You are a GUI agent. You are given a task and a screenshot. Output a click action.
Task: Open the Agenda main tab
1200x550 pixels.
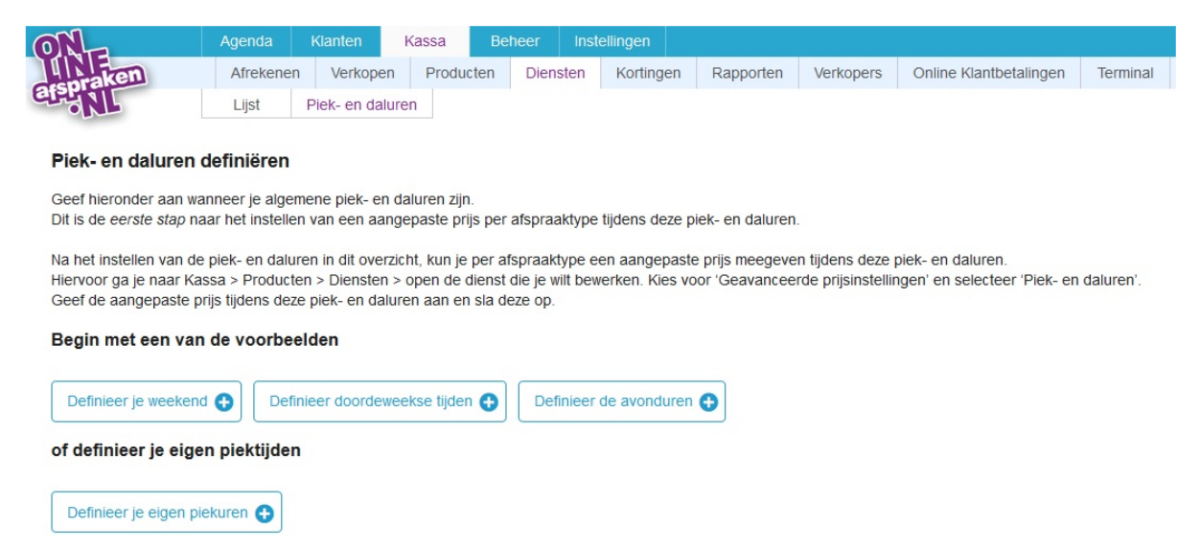click(x=246, y=41)
